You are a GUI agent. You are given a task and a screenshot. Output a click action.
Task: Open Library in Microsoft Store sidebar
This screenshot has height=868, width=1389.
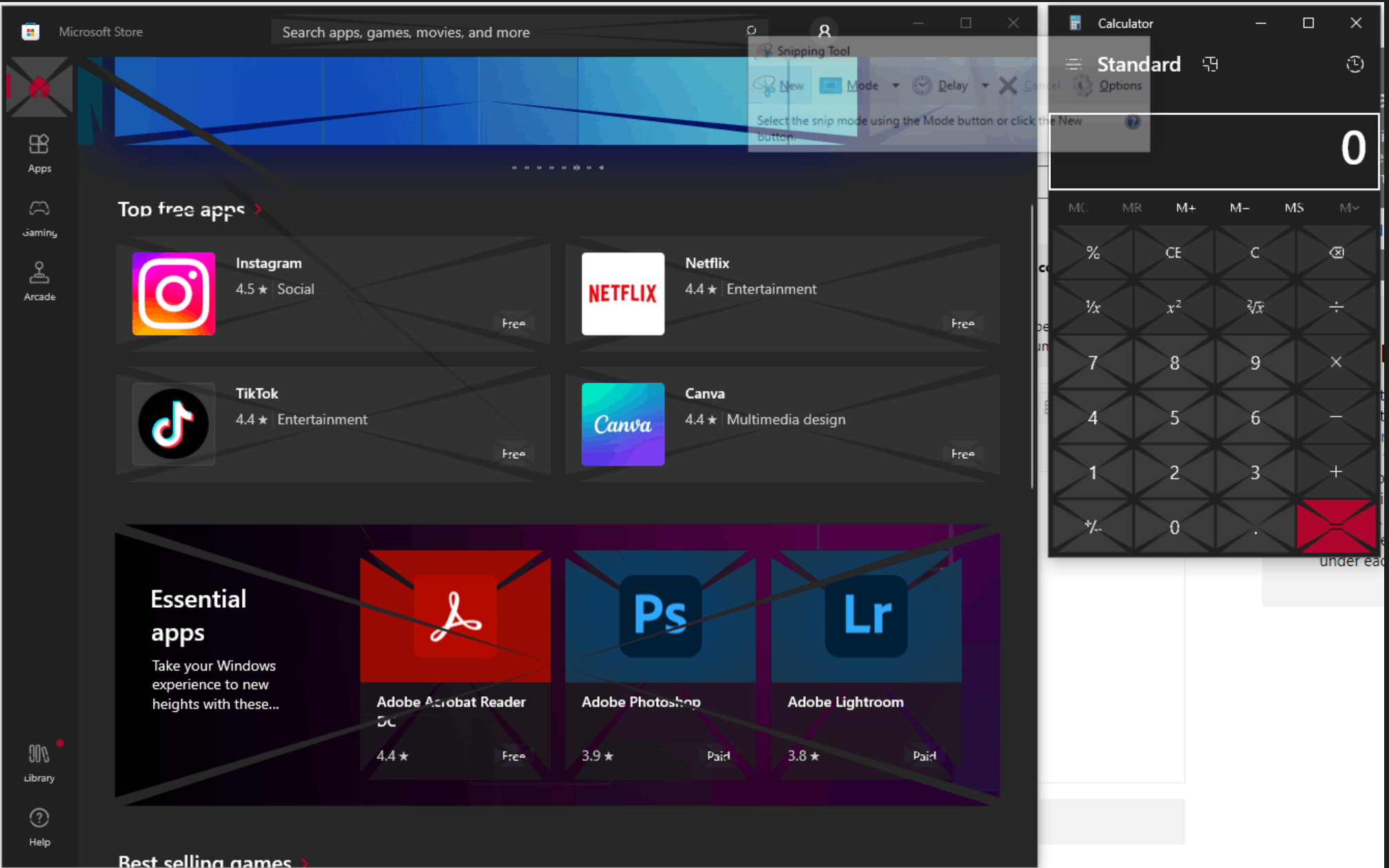(39, 763)
